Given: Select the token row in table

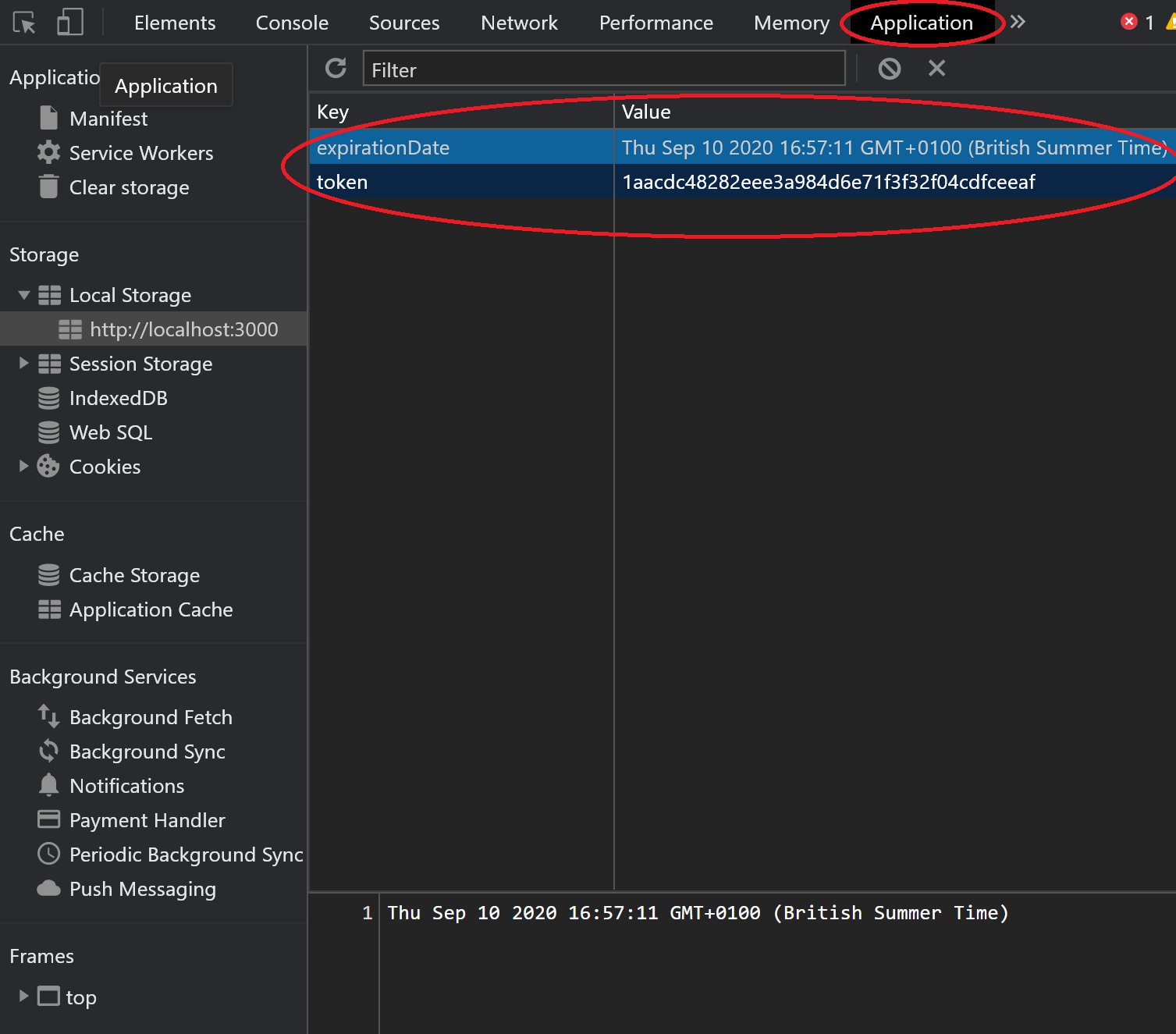Looking at the screenshot, I should click(x=460, y=182).
